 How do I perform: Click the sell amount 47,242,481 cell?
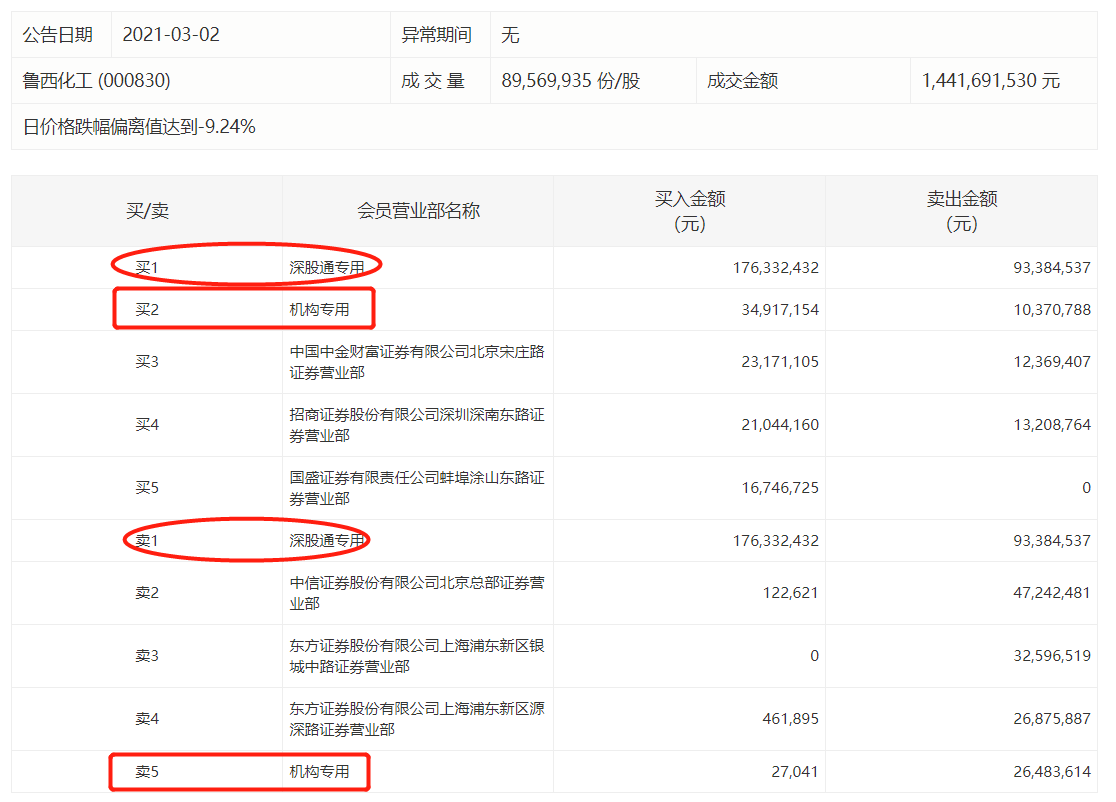tap(1048, 593)
